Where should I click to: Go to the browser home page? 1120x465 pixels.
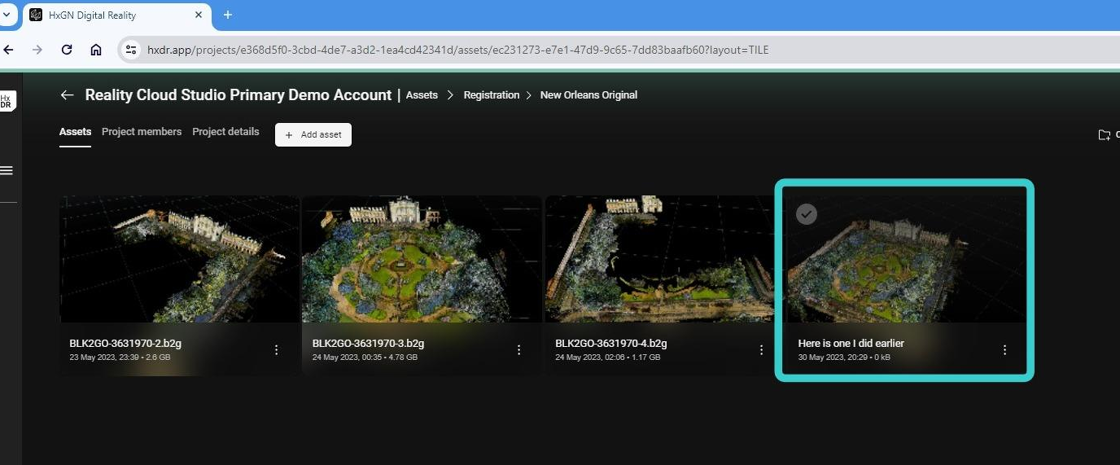pyautogui.click(x=96, y=50)
